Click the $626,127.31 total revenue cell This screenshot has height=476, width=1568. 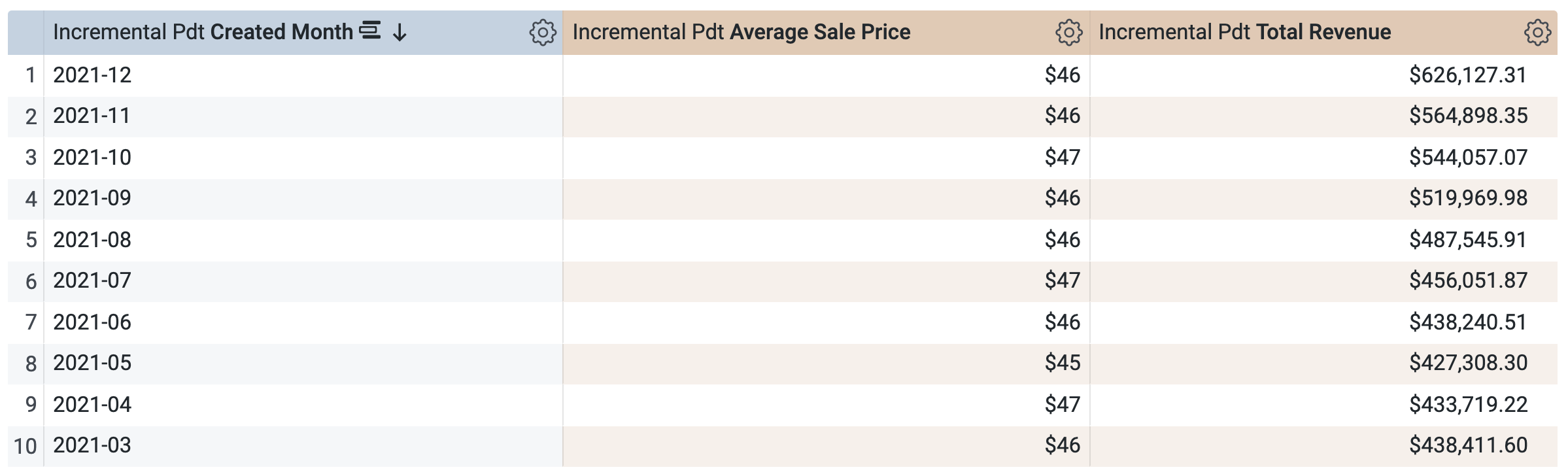pos(1467,75)
